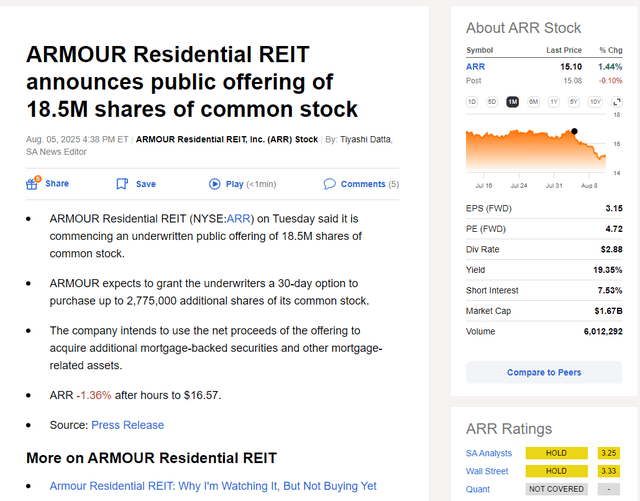Image resolution: width=640 pixels, height=501 pixels.
Task: Click the Save text link
Action: (x=146, y=184)
